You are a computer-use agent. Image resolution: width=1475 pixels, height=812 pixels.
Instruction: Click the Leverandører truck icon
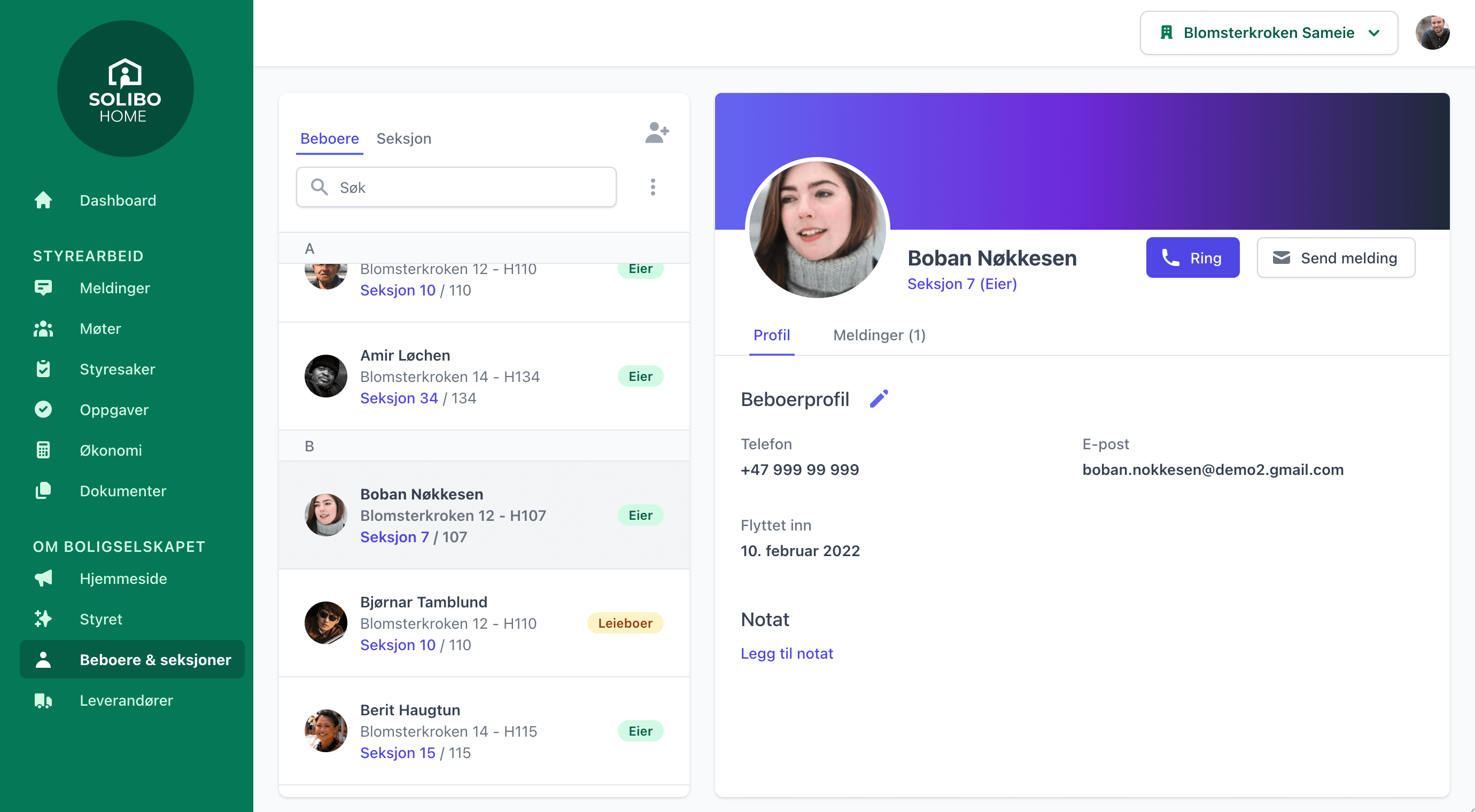coord(43,700)
